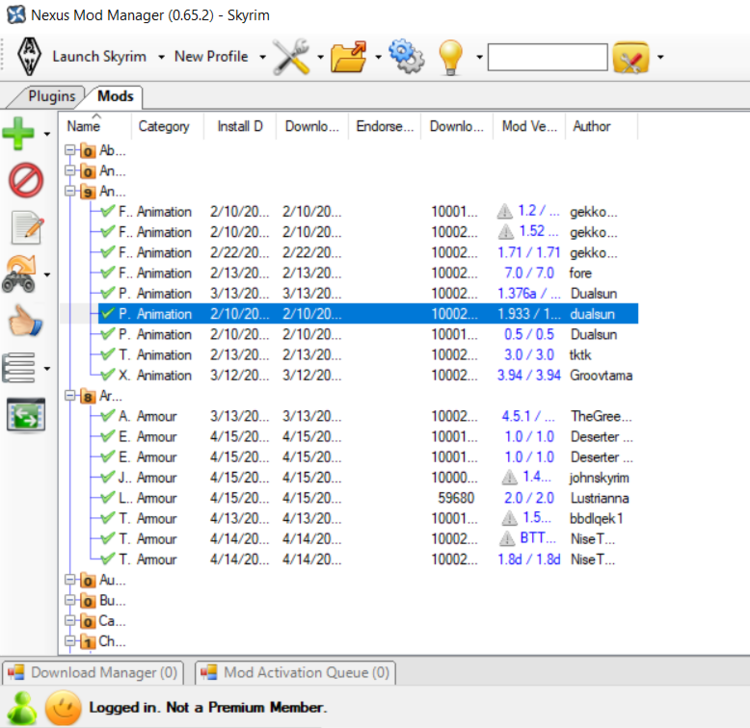Click the open folder icon in toolbar
The height and width of the screenshot is (728, 750).
(349, 56)
